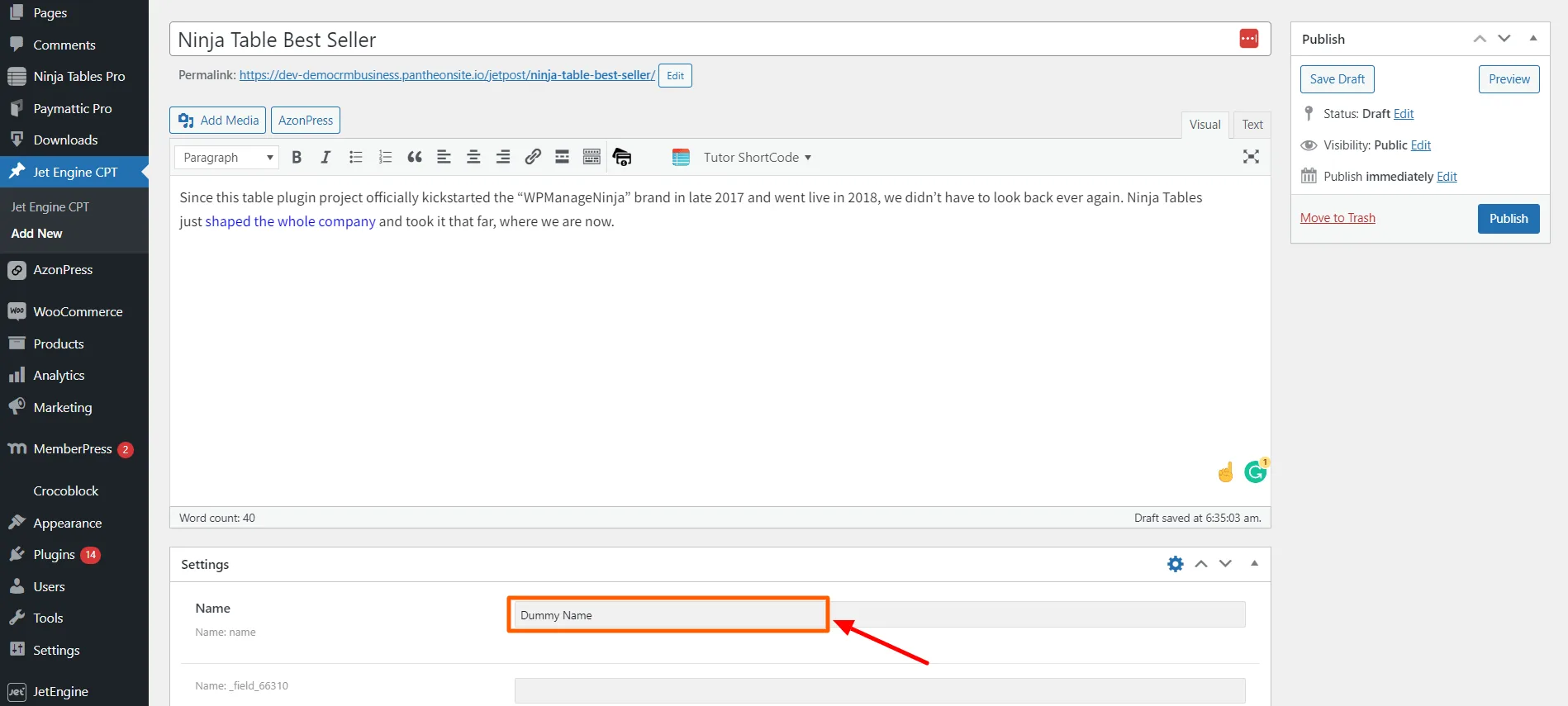
Task: Insert a blockquote
Action: tap(415, 157)
